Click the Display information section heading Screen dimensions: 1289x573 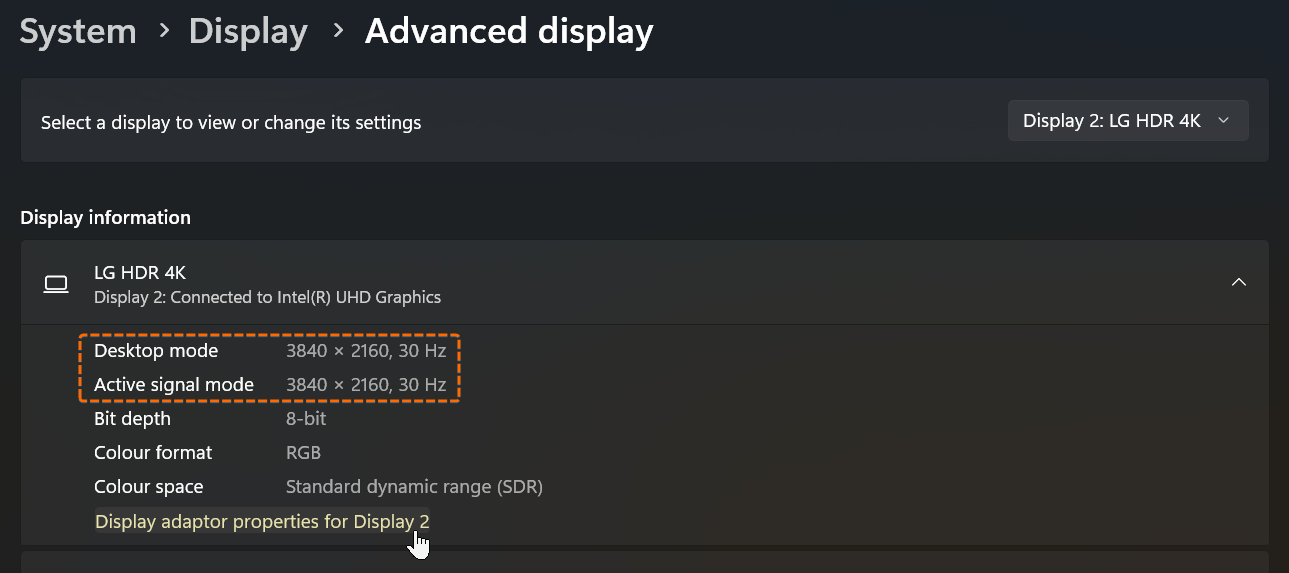coord(105,218)
